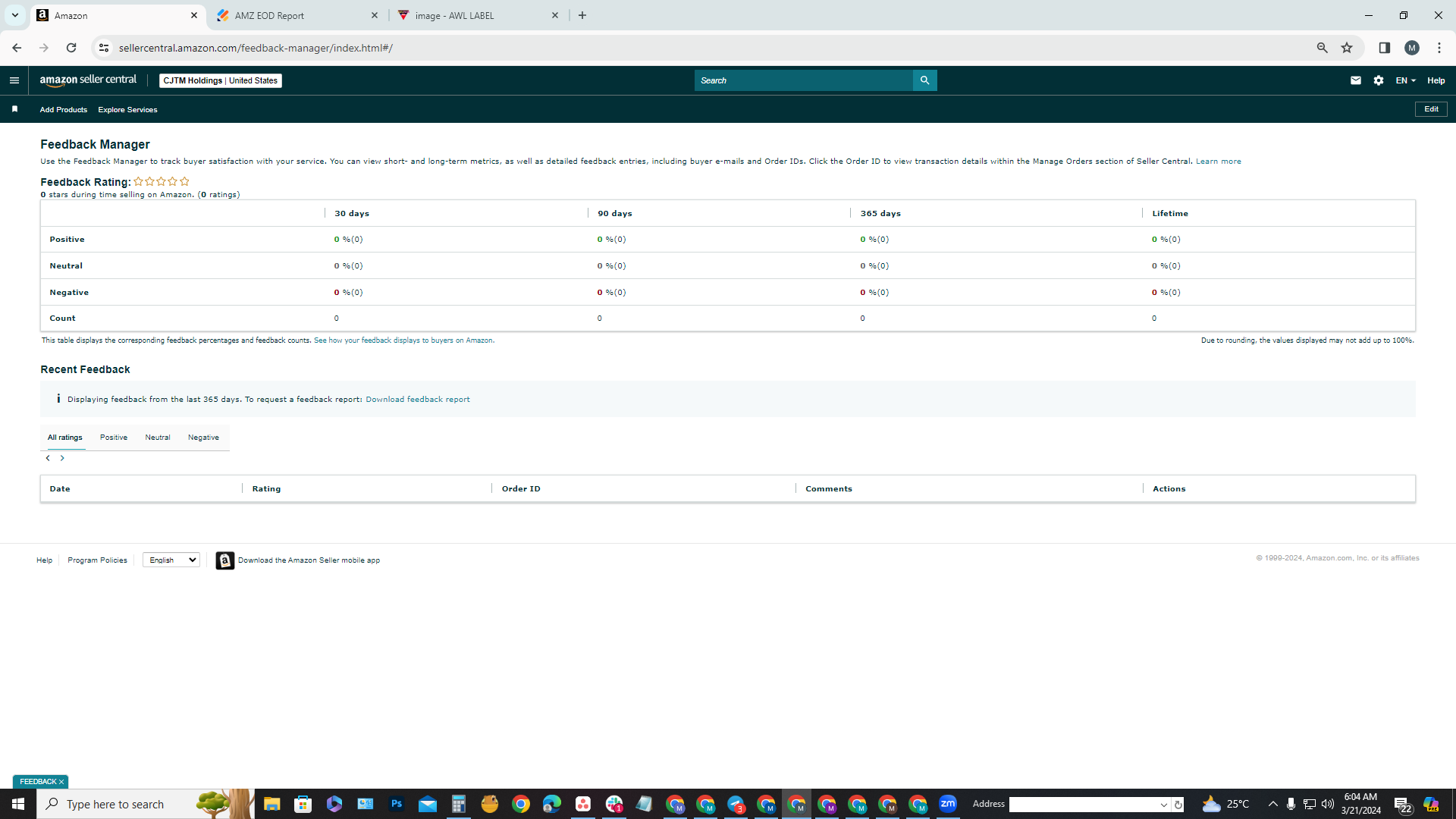Image resolution: width=1456 pixels, height=819 pixels.
Task: Click the browser back arrow
Action: (17, 48)
